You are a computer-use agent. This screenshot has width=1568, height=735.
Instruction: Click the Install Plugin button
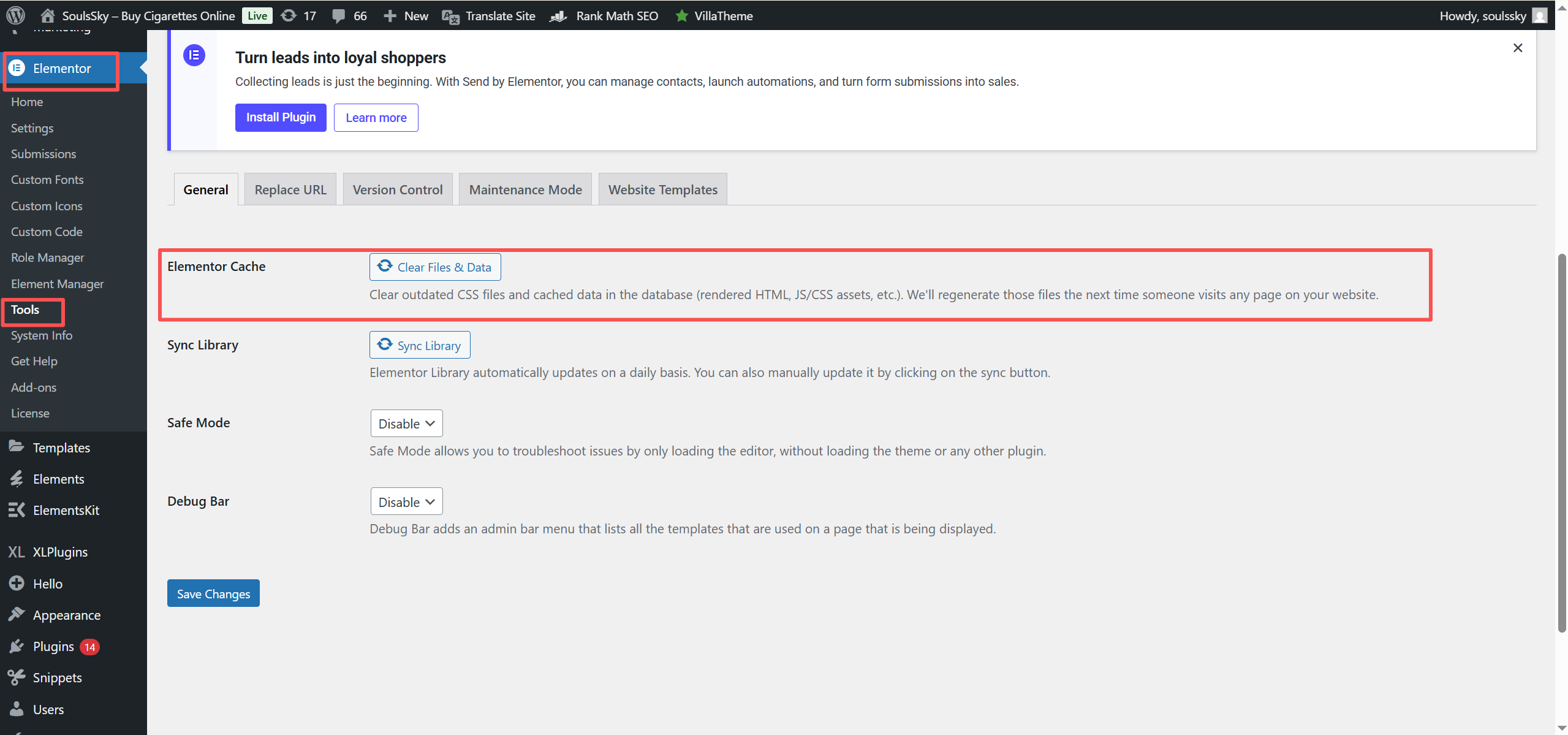[281, 117]
